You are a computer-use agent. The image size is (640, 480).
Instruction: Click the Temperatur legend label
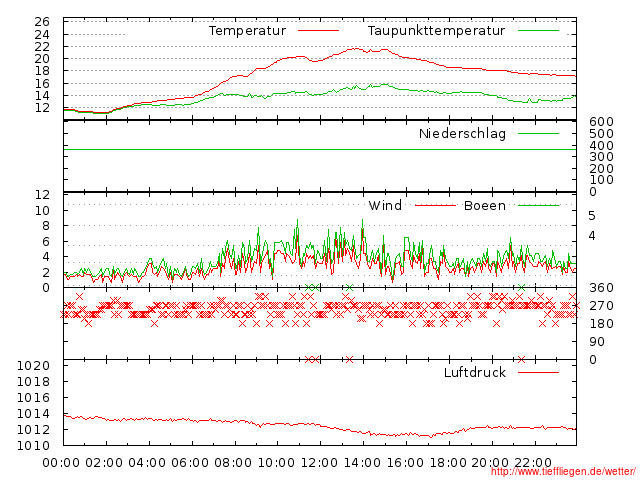(x=247, y=31)
